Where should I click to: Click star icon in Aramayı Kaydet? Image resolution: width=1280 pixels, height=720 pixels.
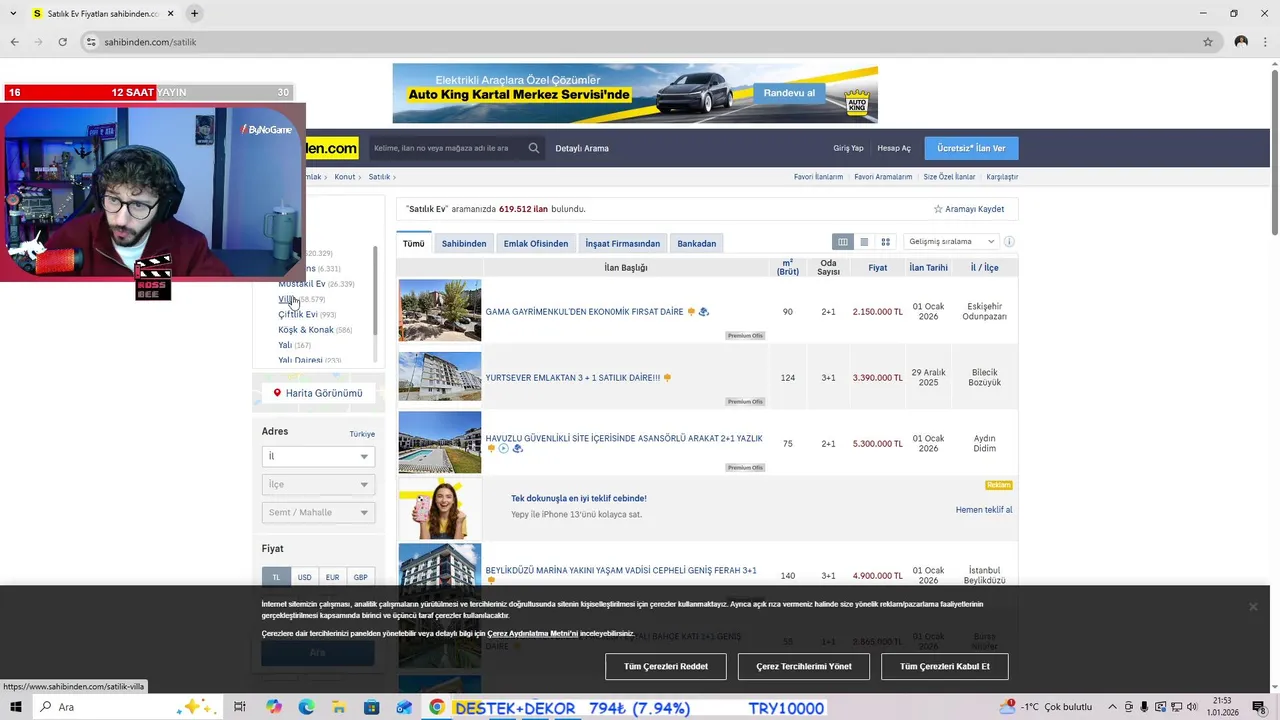(938, 209)
